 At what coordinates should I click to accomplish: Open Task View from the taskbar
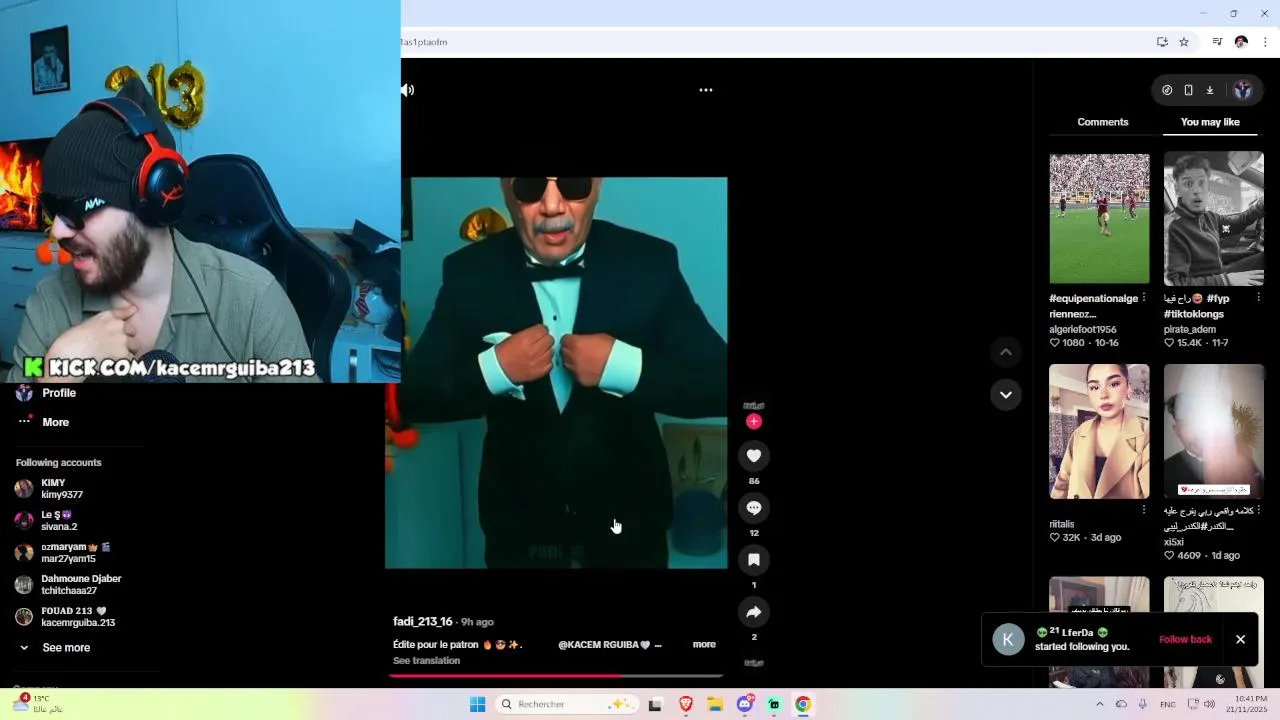(655, 704)
